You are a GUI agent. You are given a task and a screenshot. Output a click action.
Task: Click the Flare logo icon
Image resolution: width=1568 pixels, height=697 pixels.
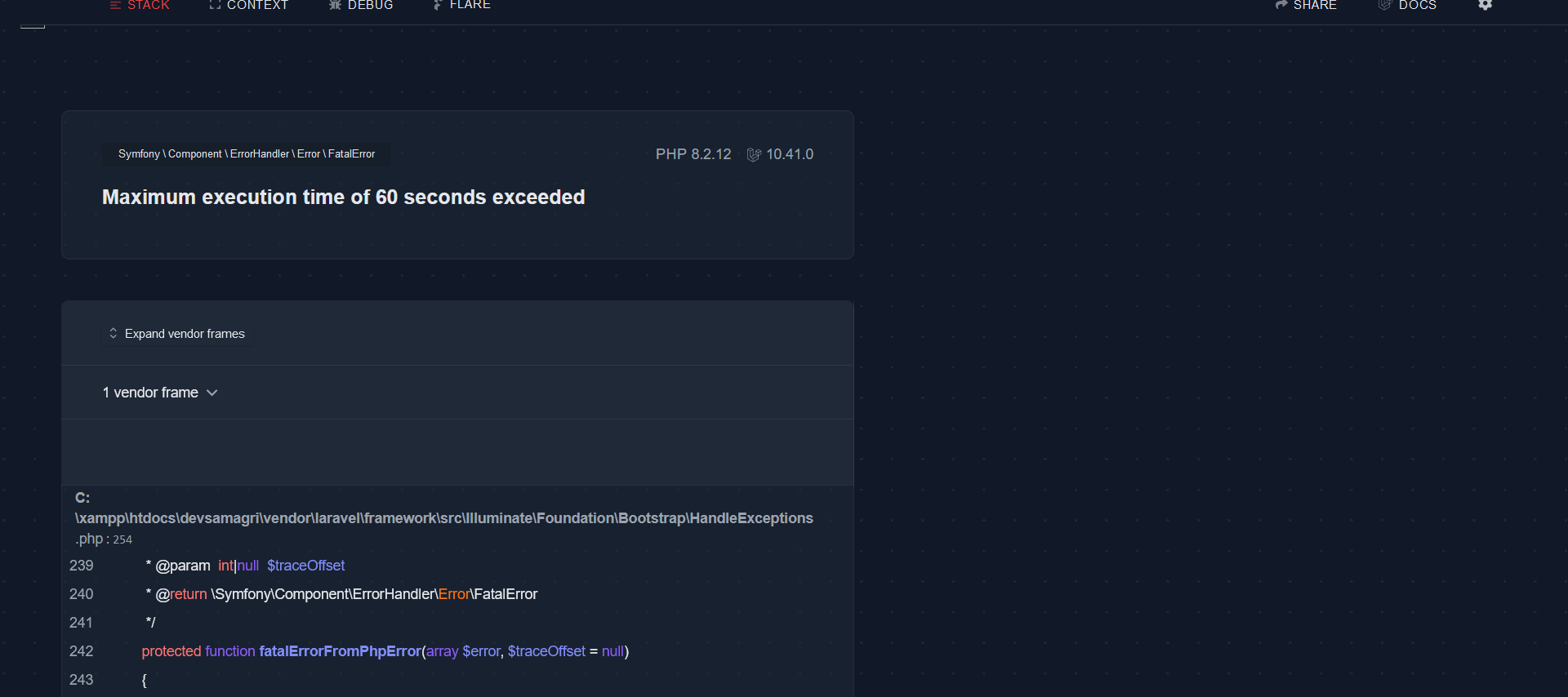pos(438,5)
